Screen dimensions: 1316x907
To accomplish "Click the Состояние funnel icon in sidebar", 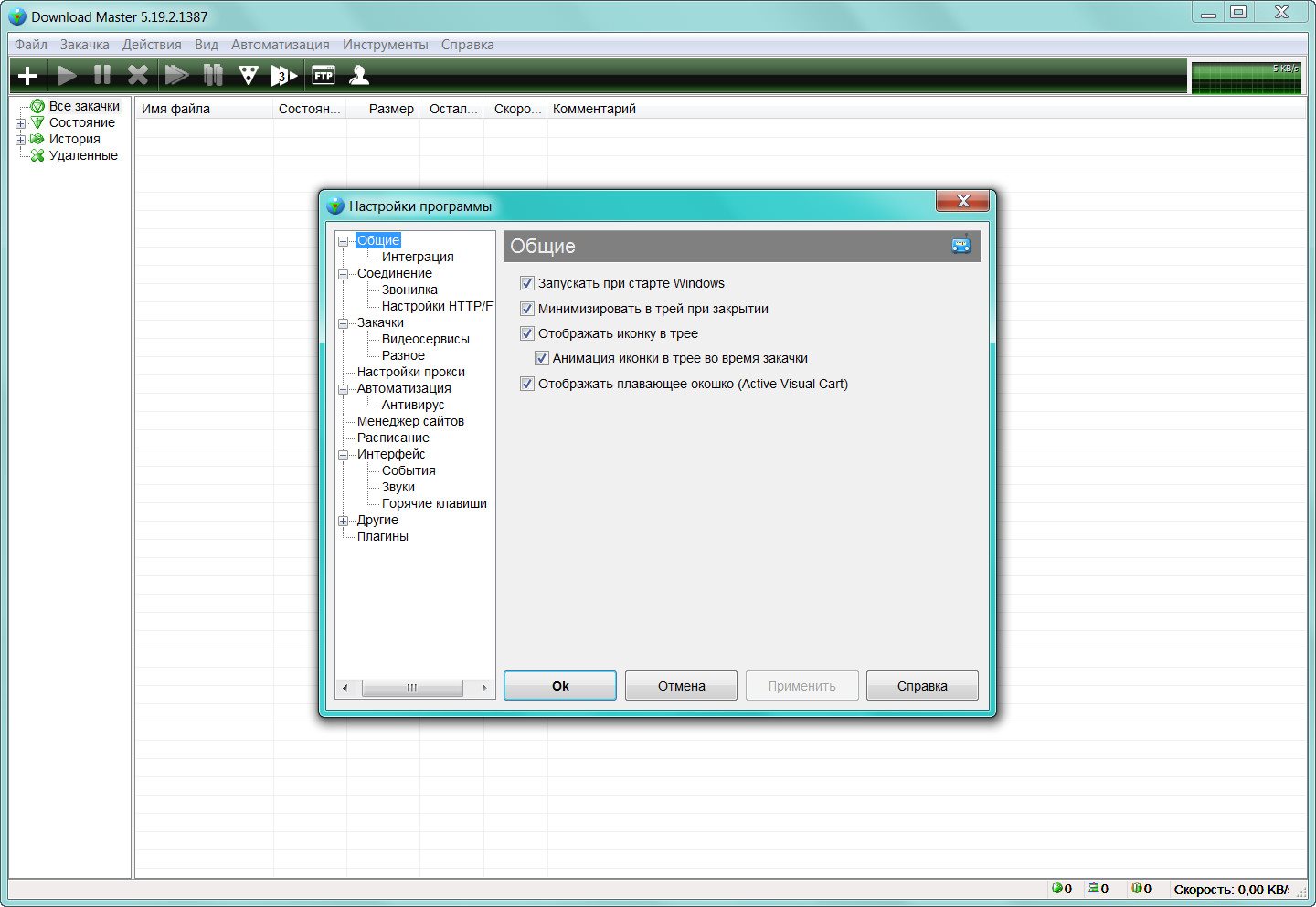I will 37,122.
